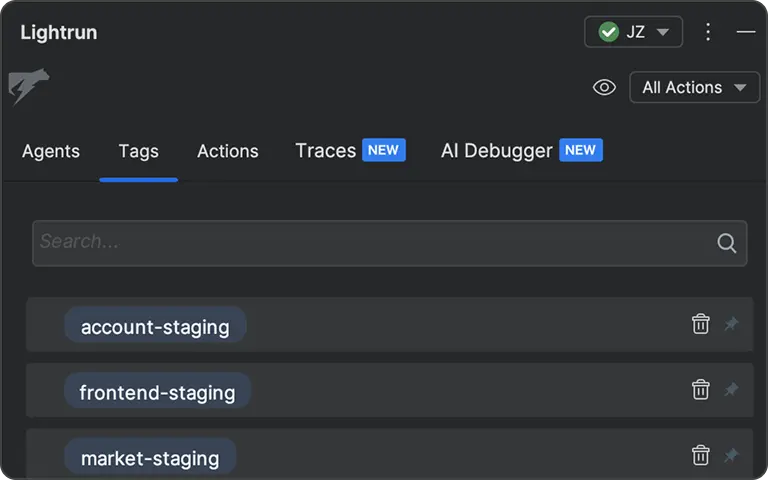Viewport: 768px width, 480px height.
Task: Delete the account-staging tag
Action: pos(701,324)
